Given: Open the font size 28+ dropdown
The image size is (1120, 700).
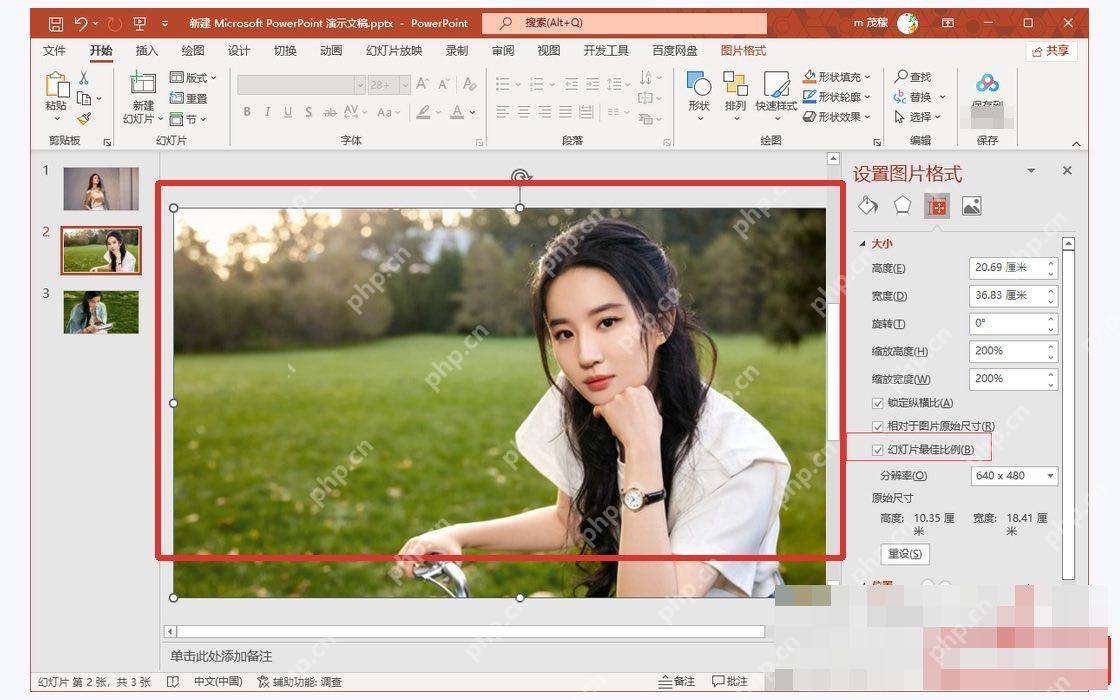Looking at the screenshot, I should click(405, 85).
